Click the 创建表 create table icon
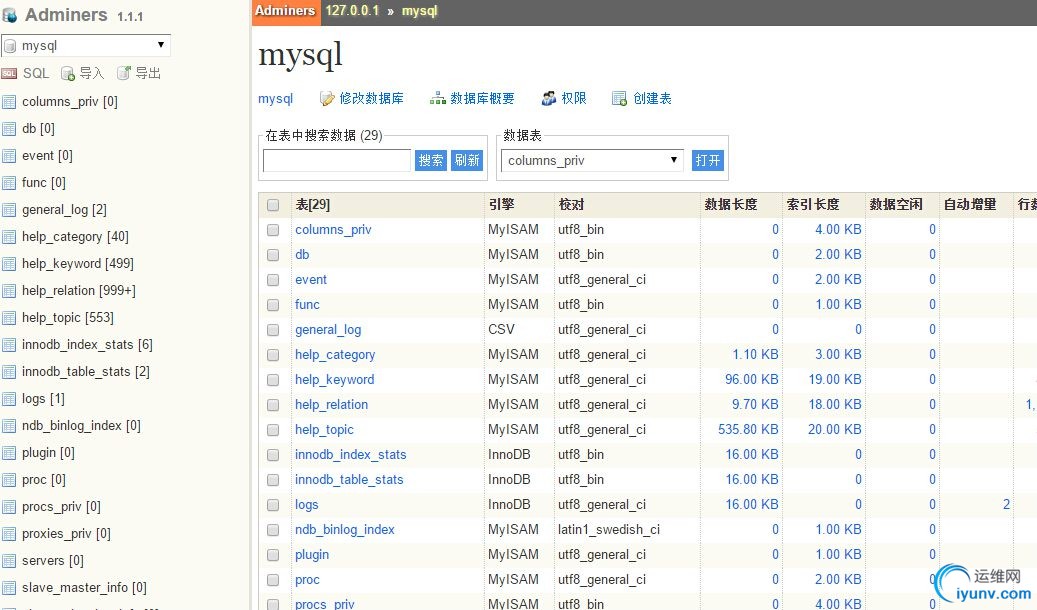1037x610 pixels. click(620, 99)
